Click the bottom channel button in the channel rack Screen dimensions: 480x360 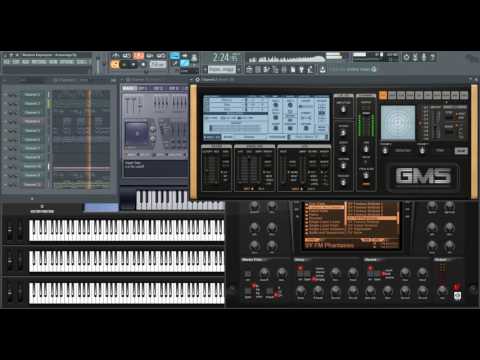(x=32, y=184)
